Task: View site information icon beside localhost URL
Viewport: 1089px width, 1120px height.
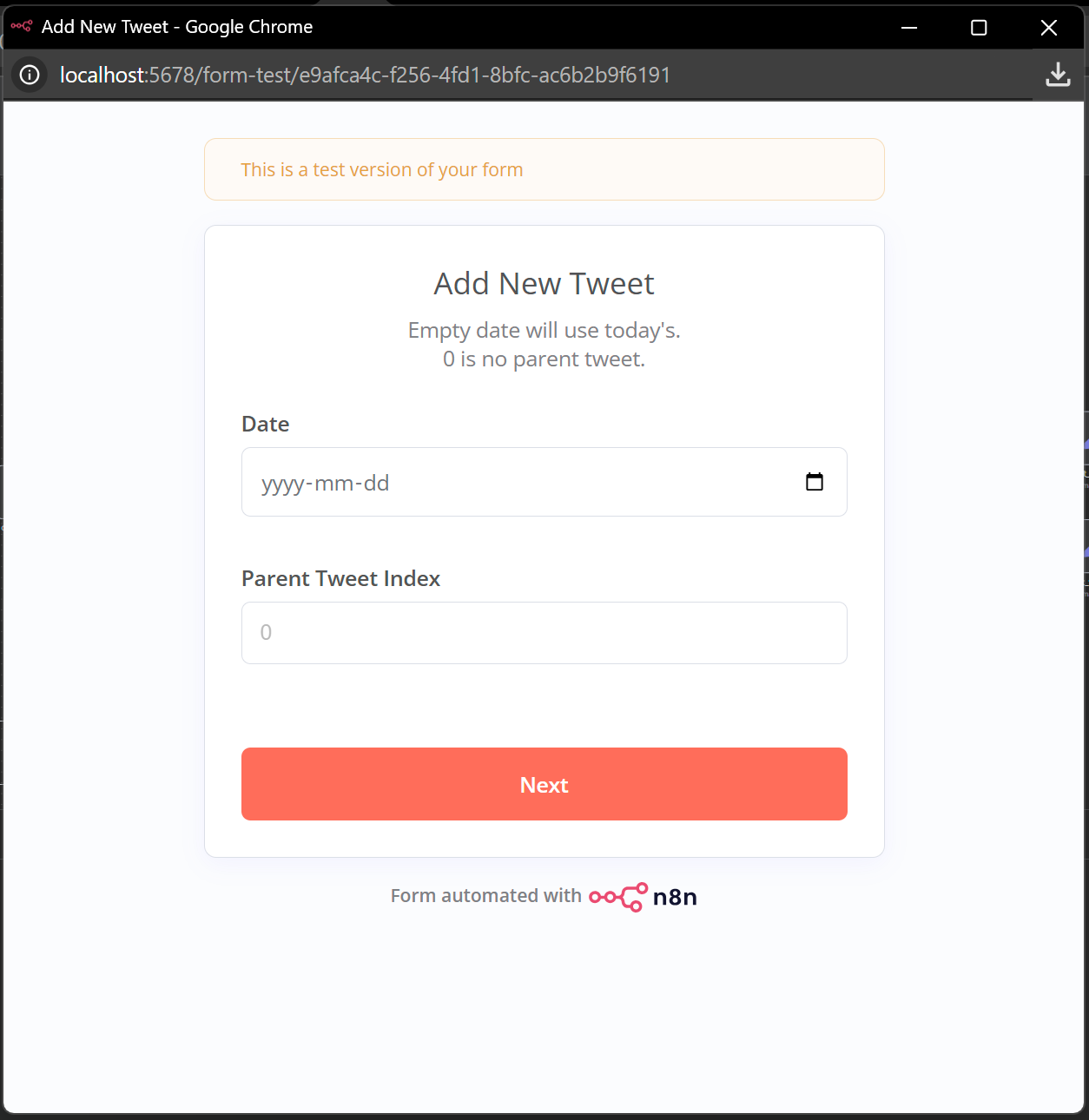Action: (30, 75)
